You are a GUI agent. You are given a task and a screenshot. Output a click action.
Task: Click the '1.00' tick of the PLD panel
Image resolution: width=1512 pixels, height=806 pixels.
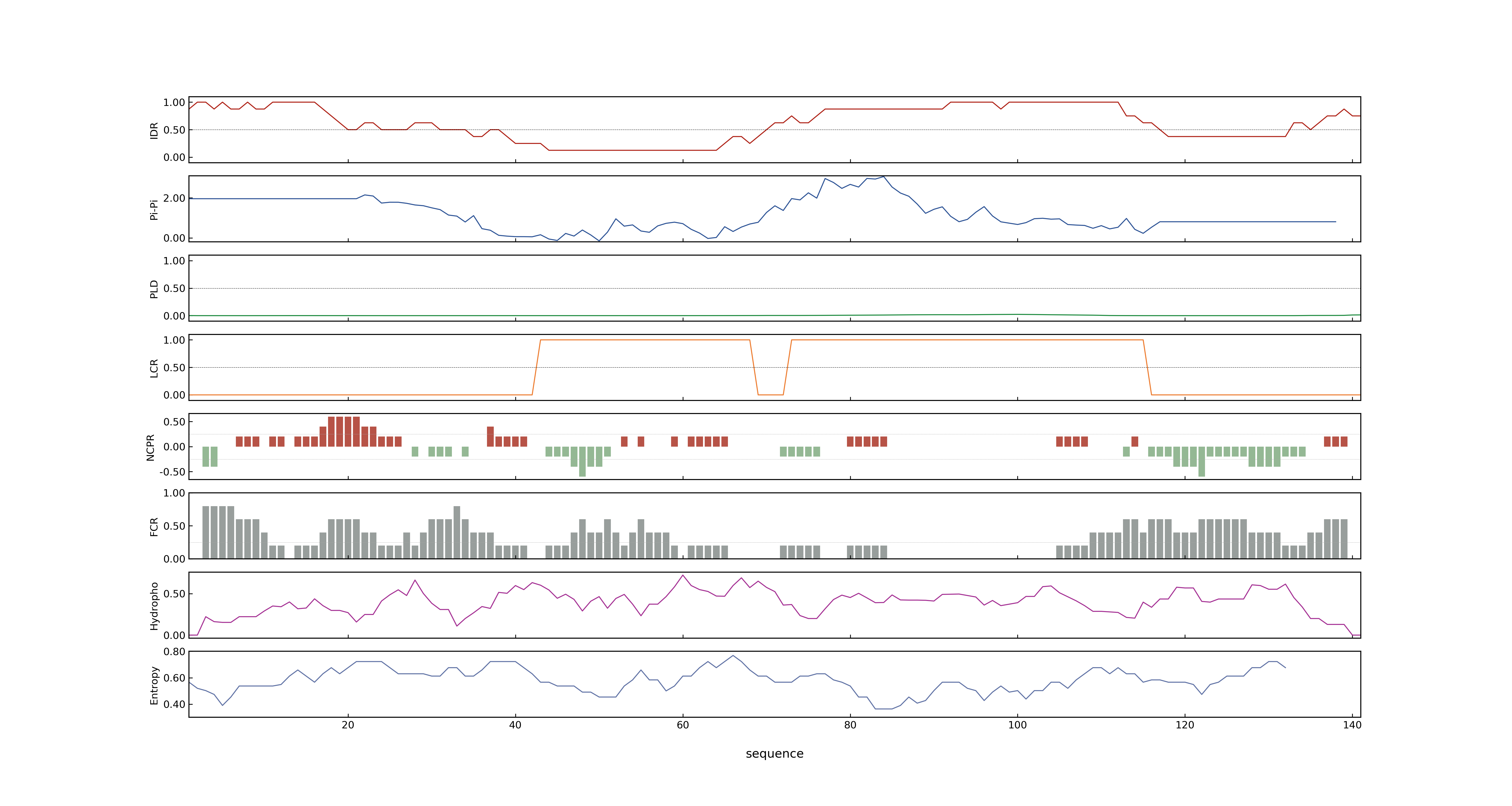tap(174, 261)
